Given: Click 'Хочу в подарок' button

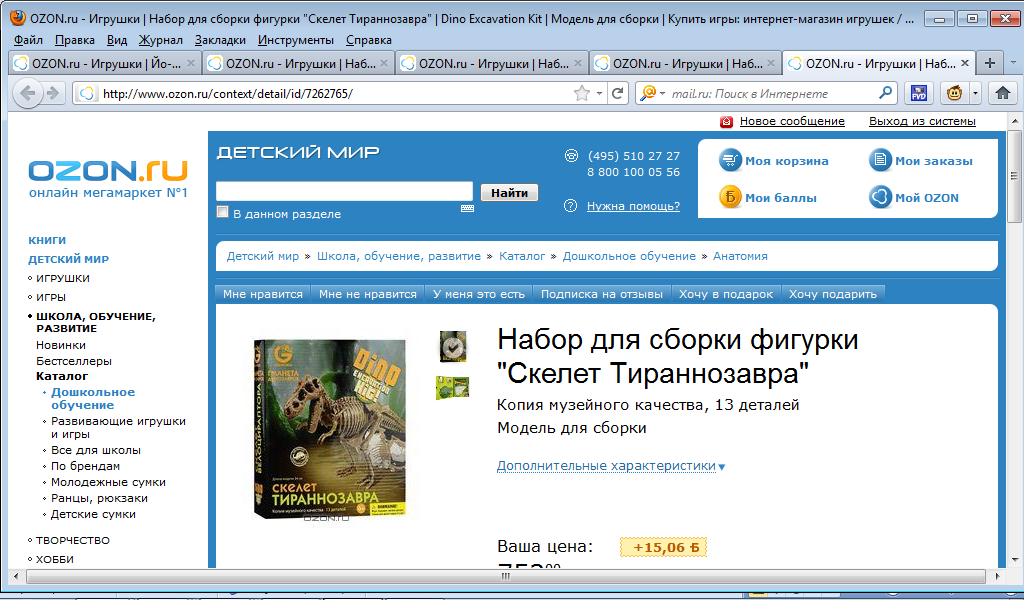Looking at the screenshot, I should pyautogui.click(x=726, y=294).
